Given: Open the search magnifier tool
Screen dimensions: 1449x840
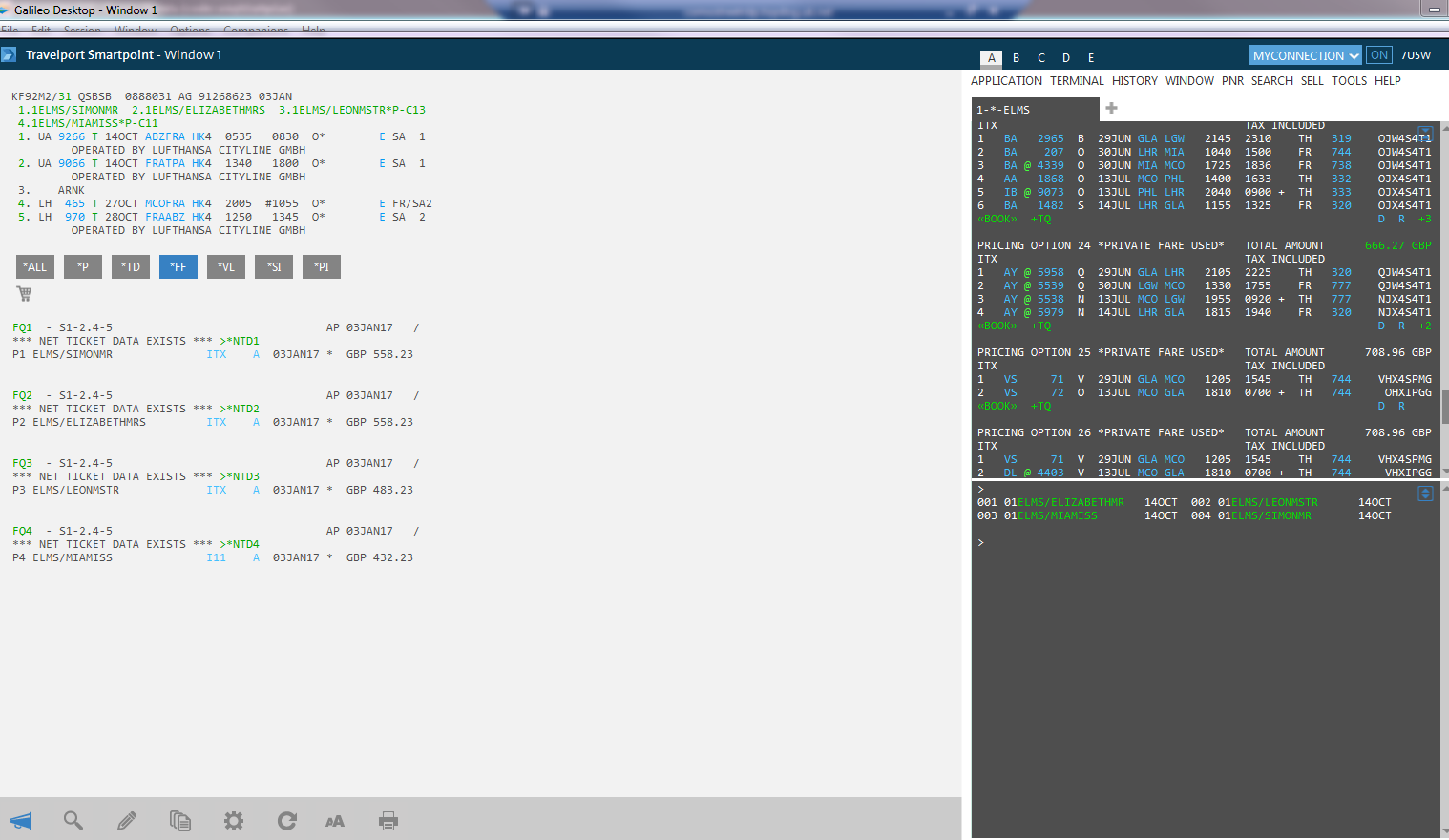Looking at the screenshot, I should [73, 821].
